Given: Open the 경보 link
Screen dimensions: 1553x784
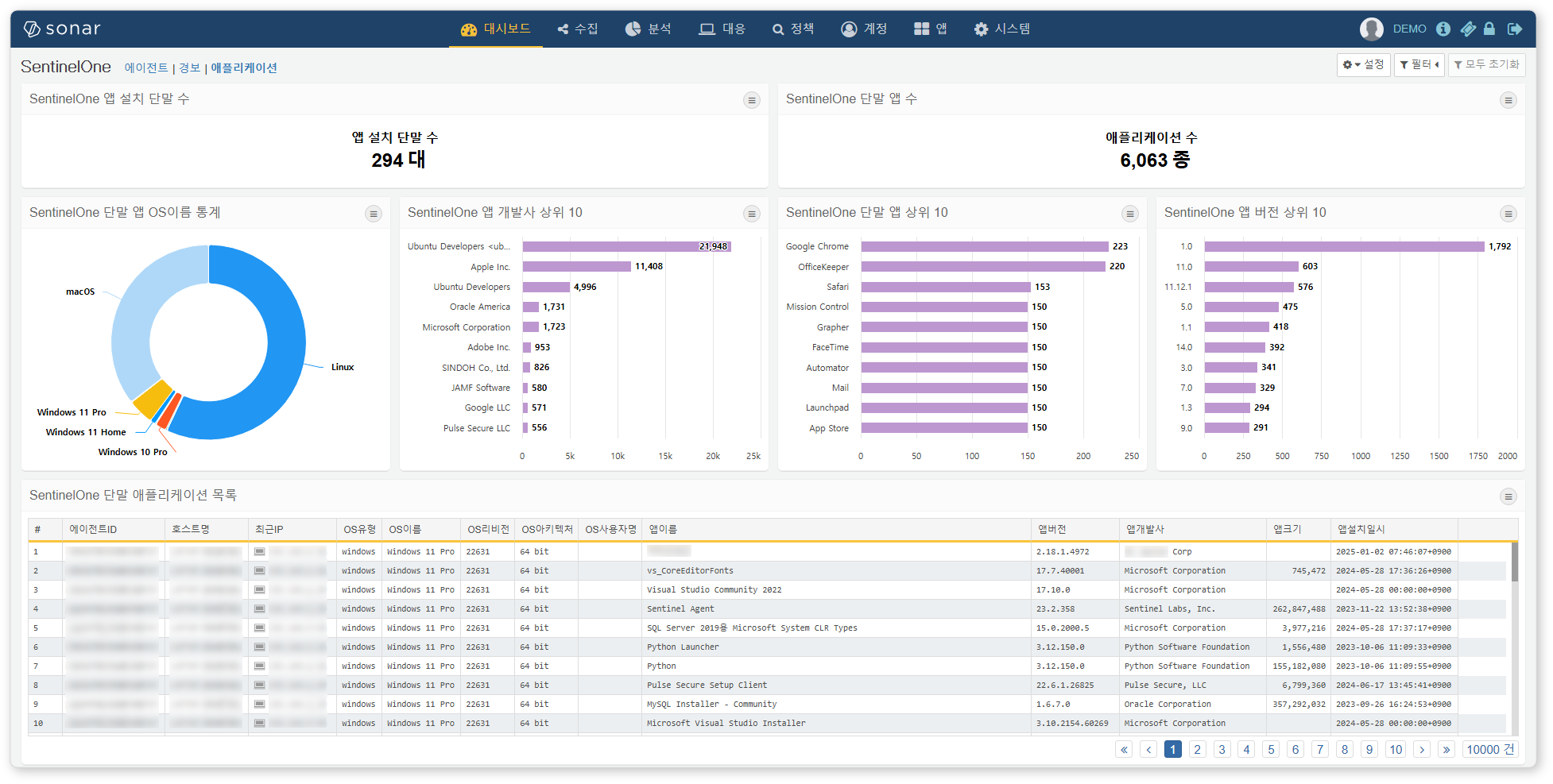Looking at the screenshot, I should click(x=190, y=68).
